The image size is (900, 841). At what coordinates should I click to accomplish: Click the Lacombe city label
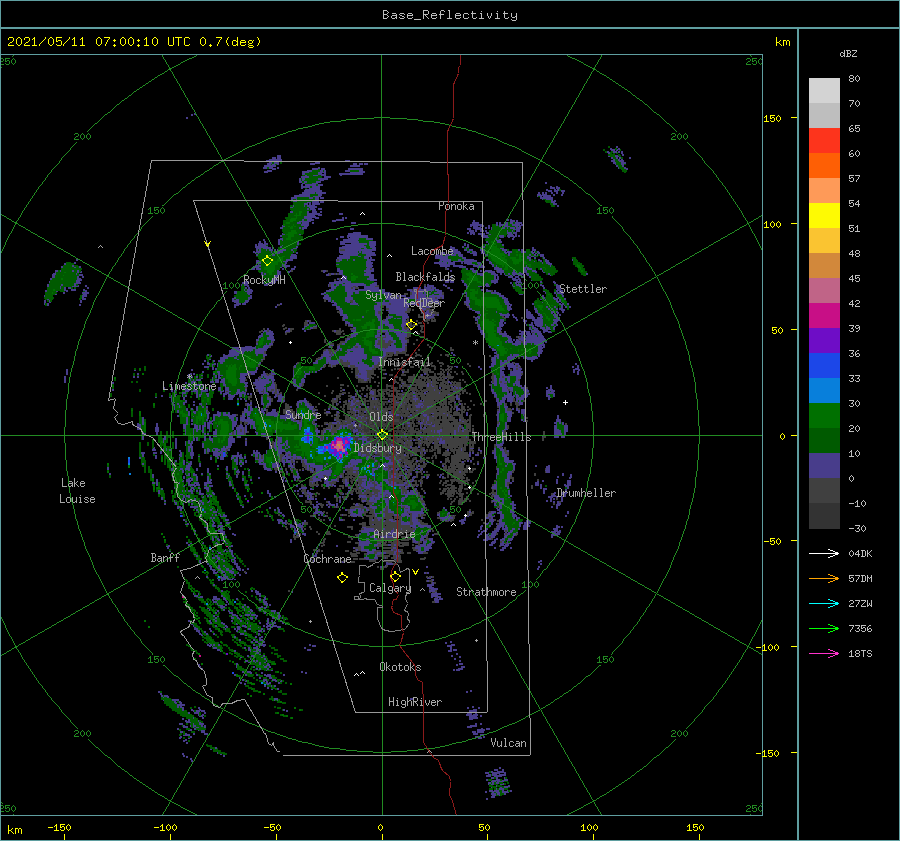pos(432,251)
